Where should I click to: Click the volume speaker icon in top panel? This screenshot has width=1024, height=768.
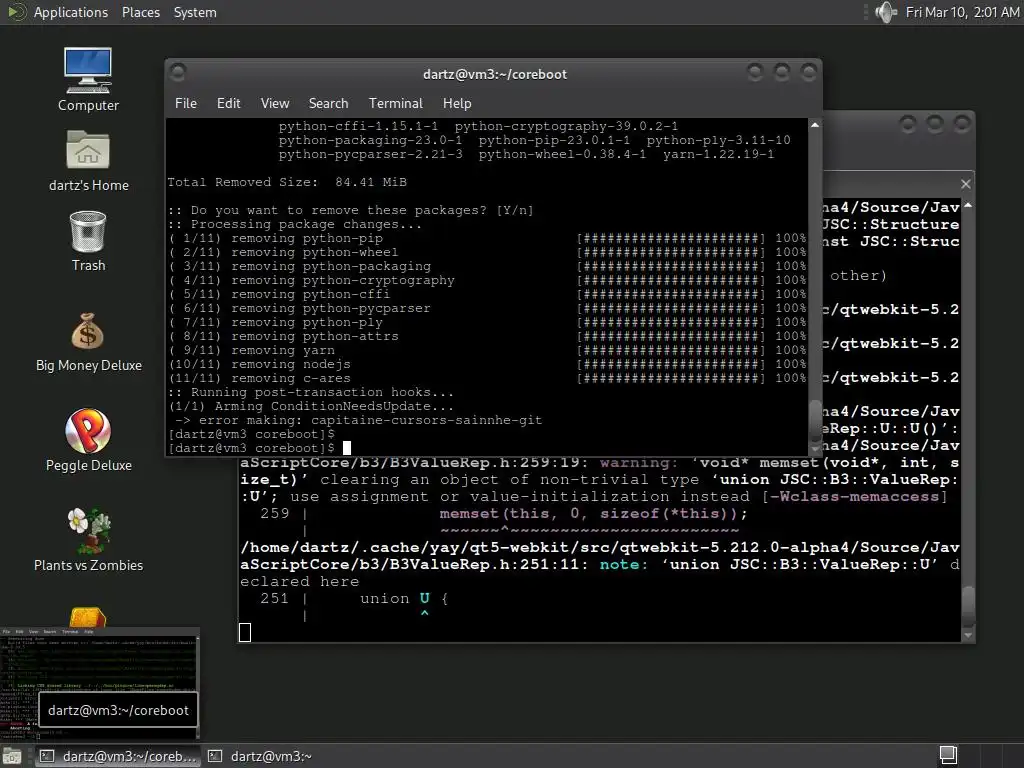pyautogui.click(x=886, y=12)
